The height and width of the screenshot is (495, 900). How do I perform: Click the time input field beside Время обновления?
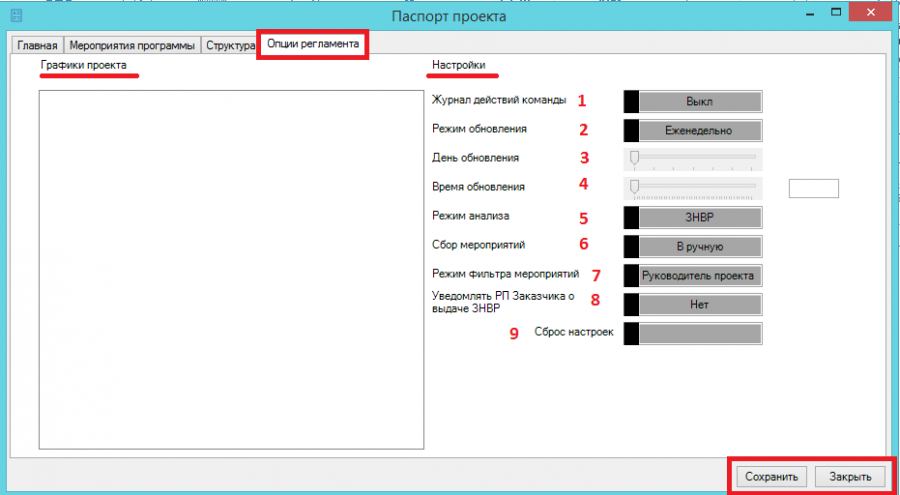814,188
